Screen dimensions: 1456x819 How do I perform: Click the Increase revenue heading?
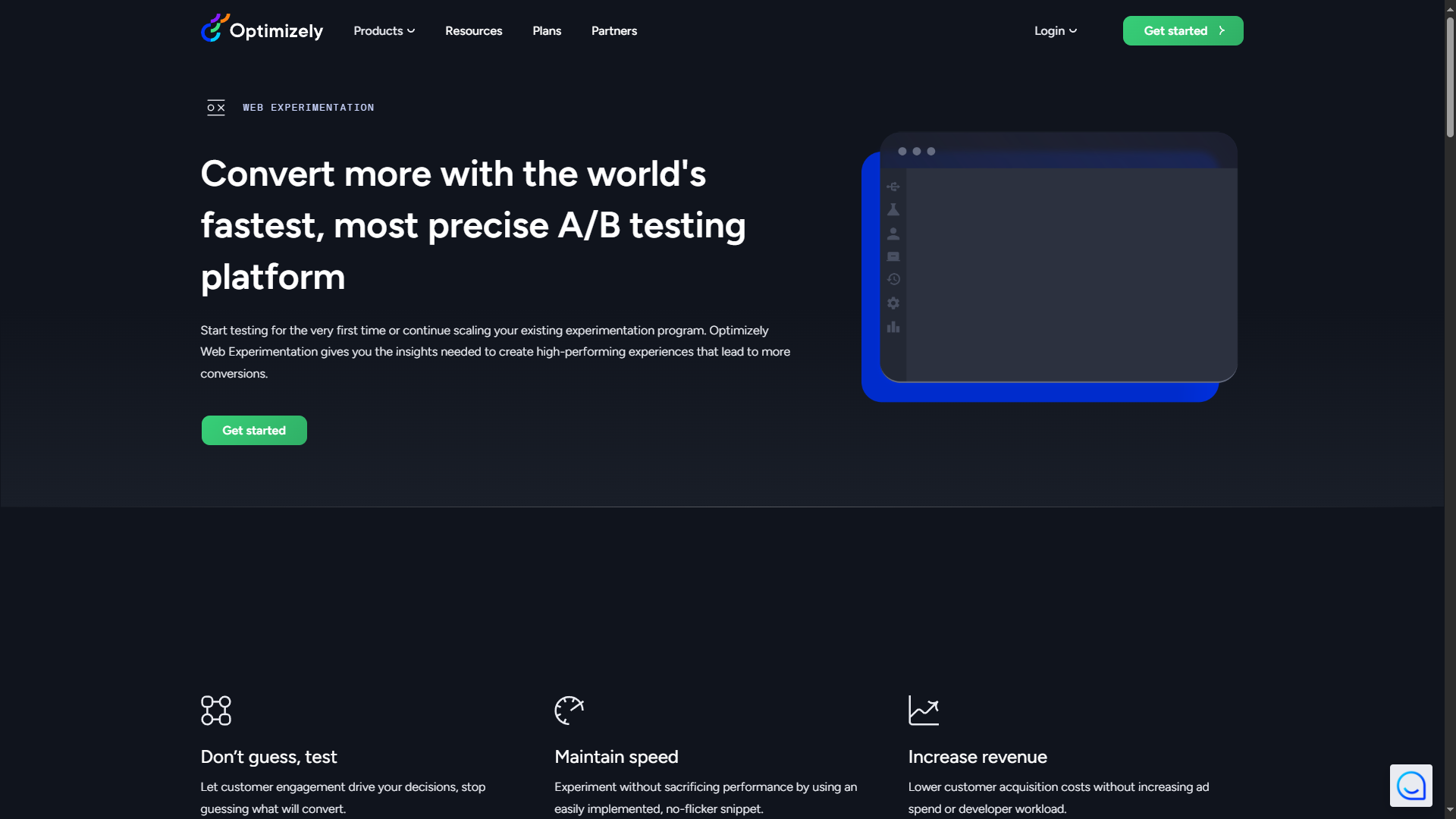pos(977,757)
